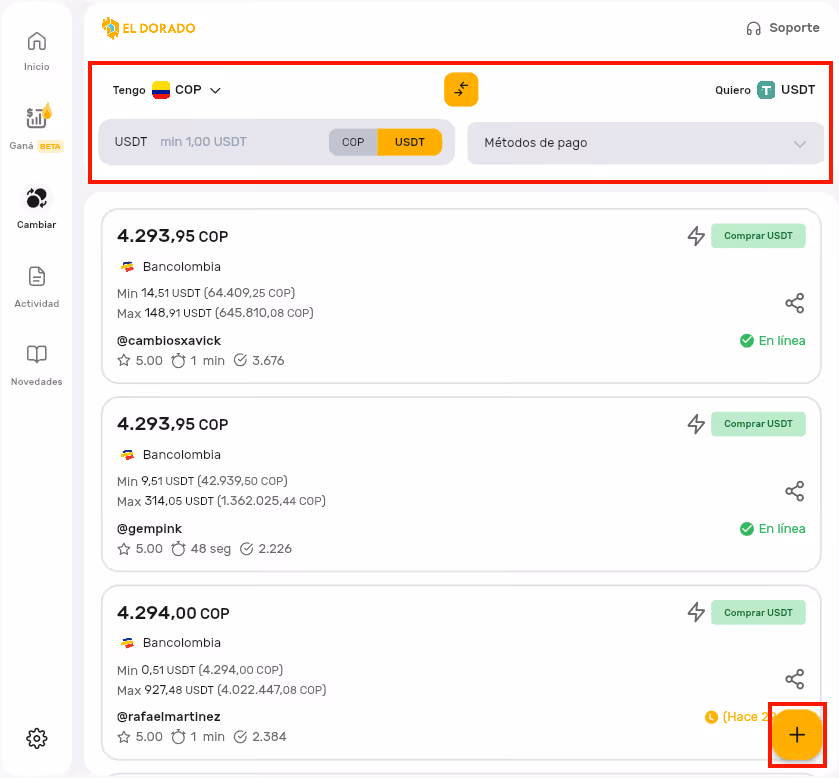Click the 48 seg response time
Image resolution: width=839 pixels, height=778 pixels.
click(201, 548)
